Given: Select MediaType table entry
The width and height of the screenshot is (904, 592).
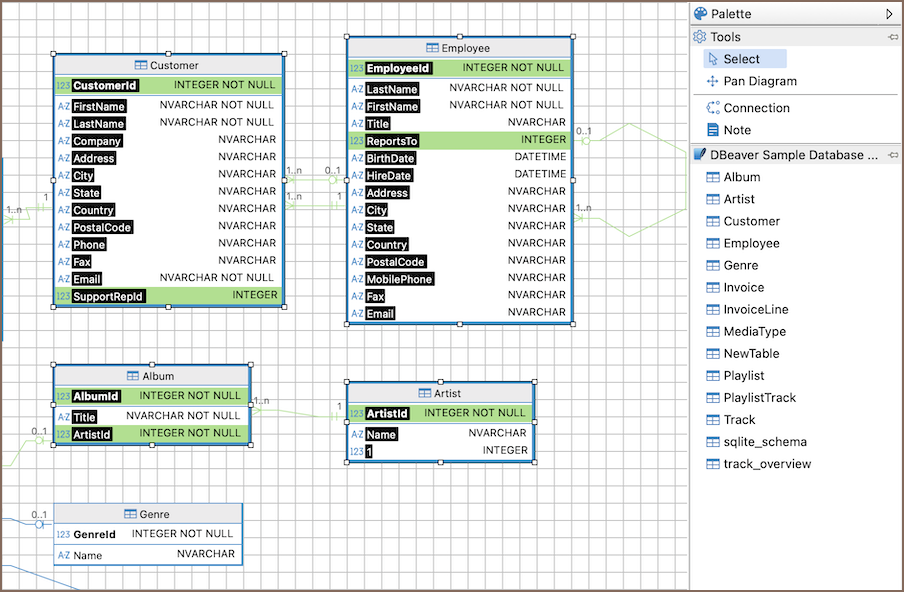Looking at the screenshot, I should click(754, 331).
